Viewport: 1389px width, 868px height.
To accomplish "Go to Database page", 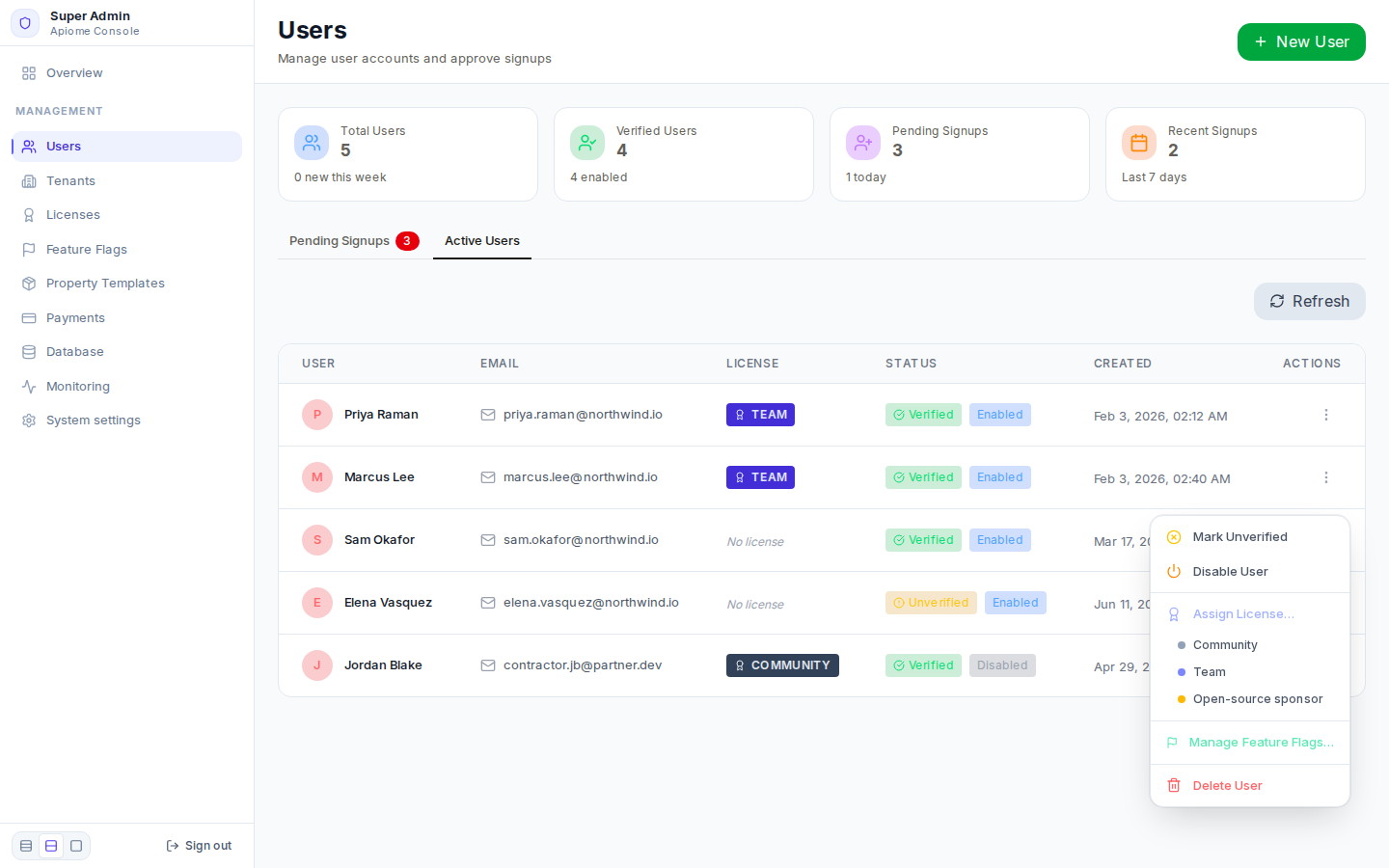I will pyautogui.click(x=126, y=352).
